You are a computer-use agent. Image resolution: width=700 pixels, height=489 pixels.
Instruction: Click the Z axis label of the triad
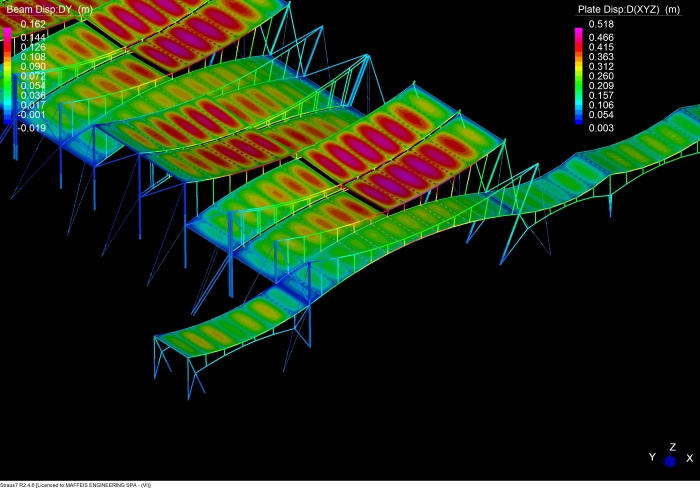pos(670,446)
